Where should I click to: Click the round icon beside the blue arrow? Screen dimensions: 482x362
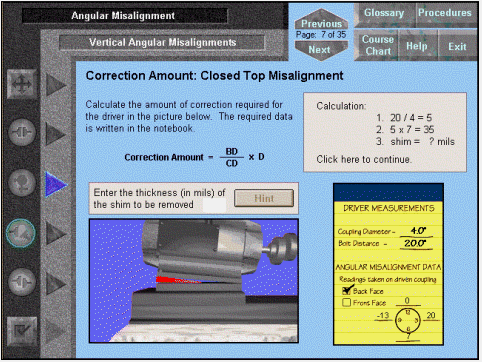(22, 182)
